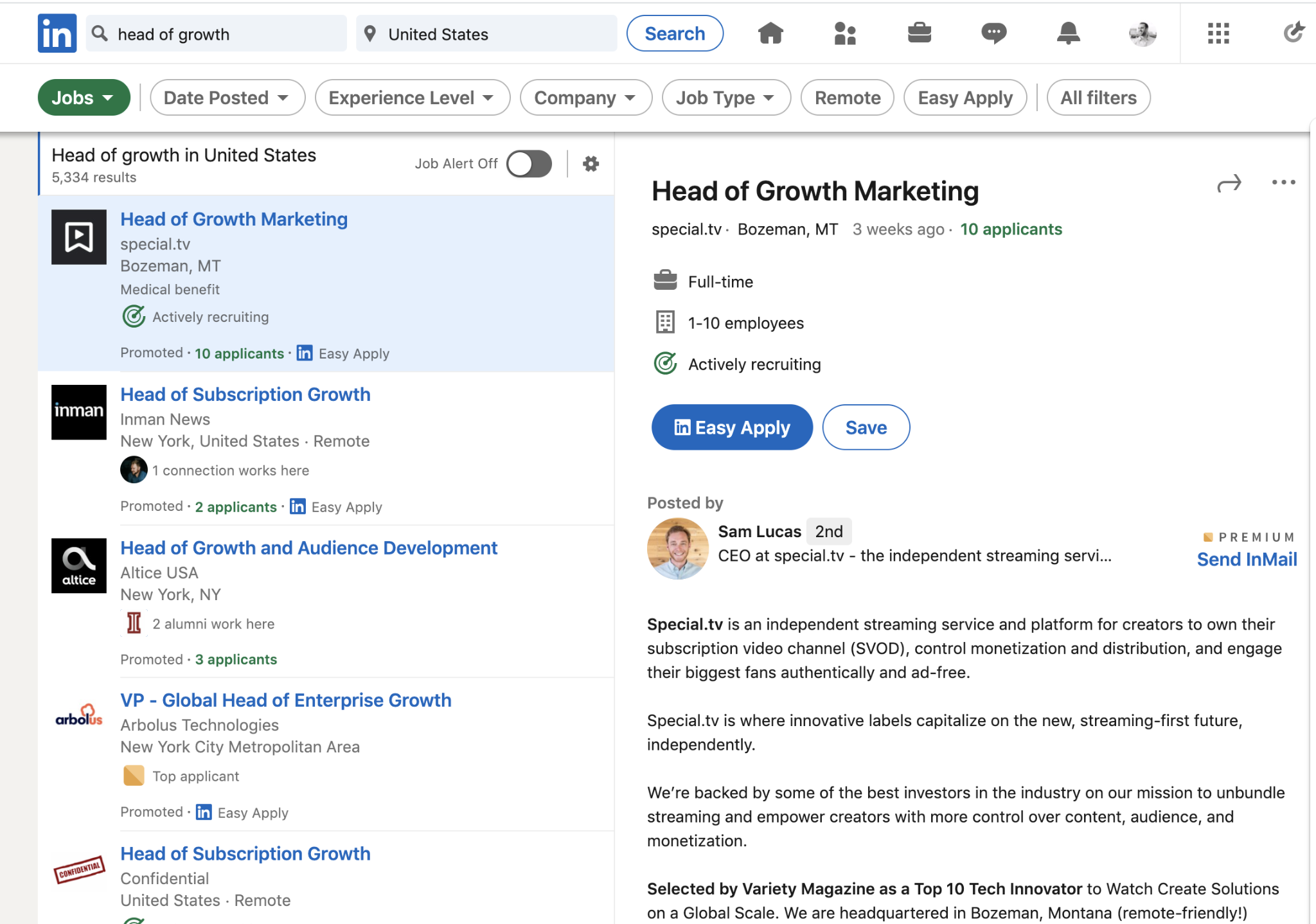Open Head of Growth Marketing listing title
Image resolution: width=1316 pixels, height=924 pixels.
234,219
